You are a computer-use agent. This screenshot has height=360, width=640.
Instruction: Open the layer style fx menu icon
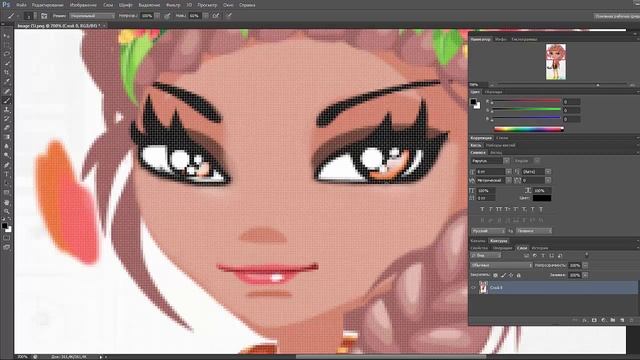584,320
